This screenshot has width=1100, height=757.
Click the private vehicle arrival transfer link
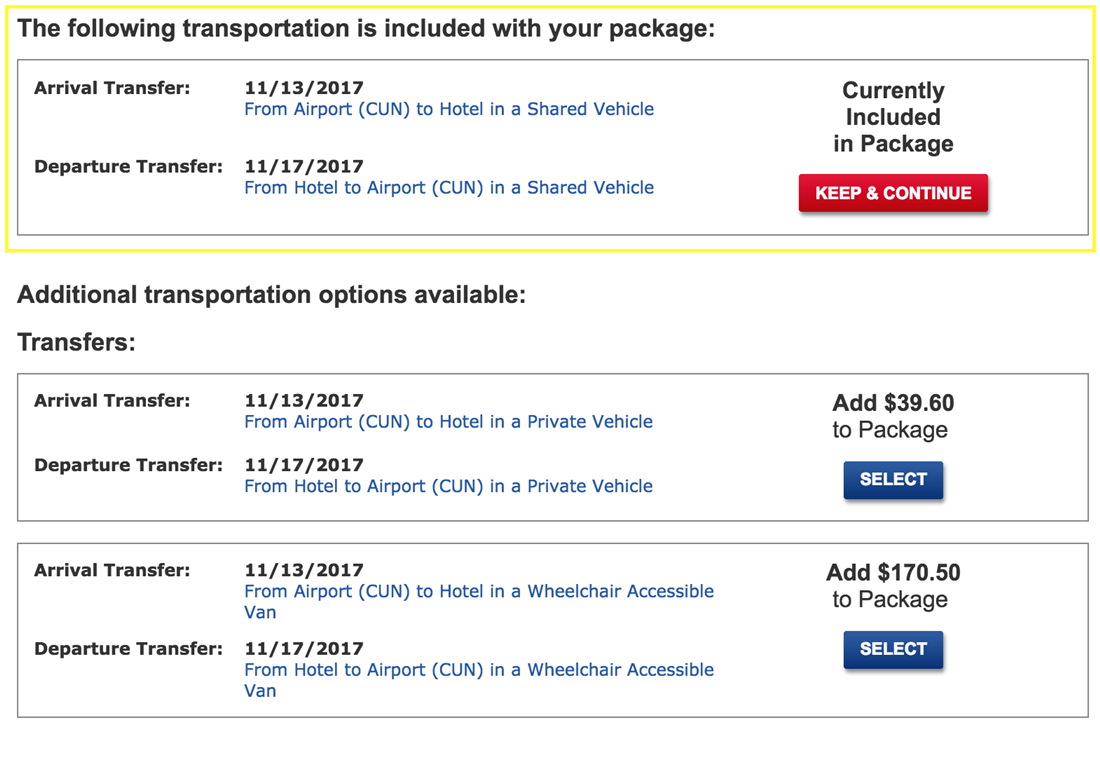[x=448, y=421]
